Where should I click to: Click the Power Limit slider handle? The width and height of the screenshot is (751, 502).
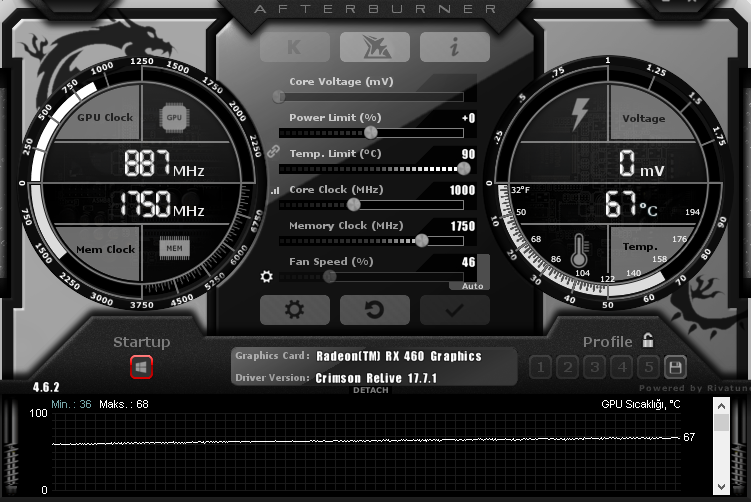click(371, 133)
